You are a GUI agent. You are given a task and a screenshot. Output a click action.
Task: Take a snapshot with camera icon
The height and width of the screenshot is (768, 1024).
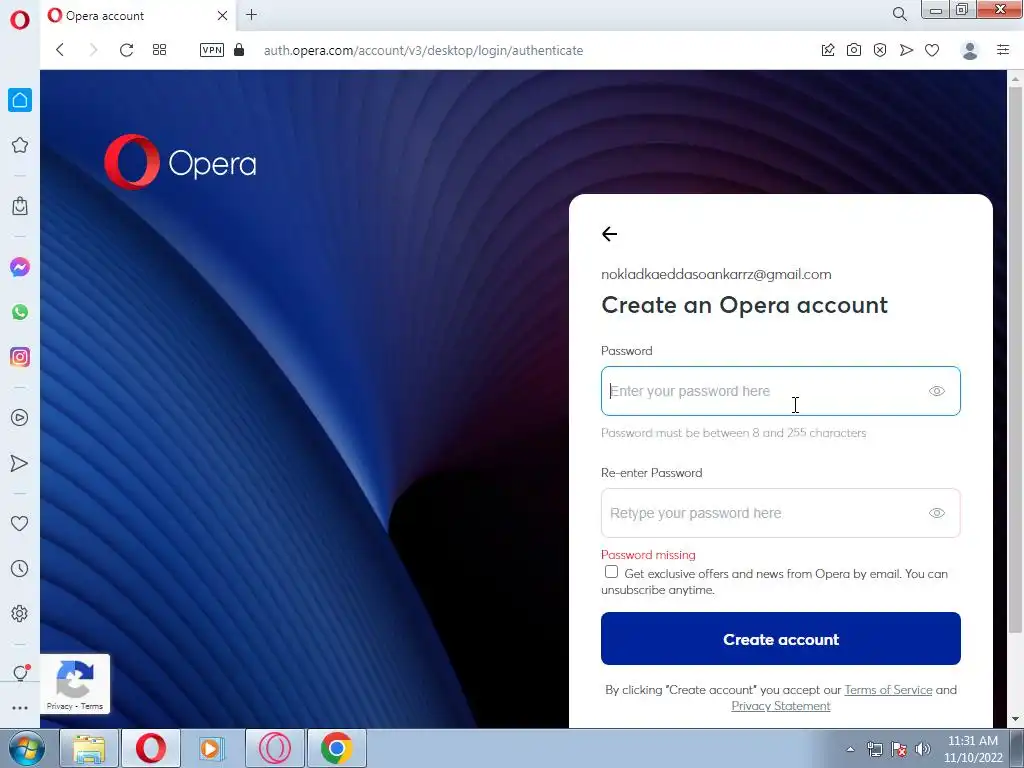coord(854,50)
